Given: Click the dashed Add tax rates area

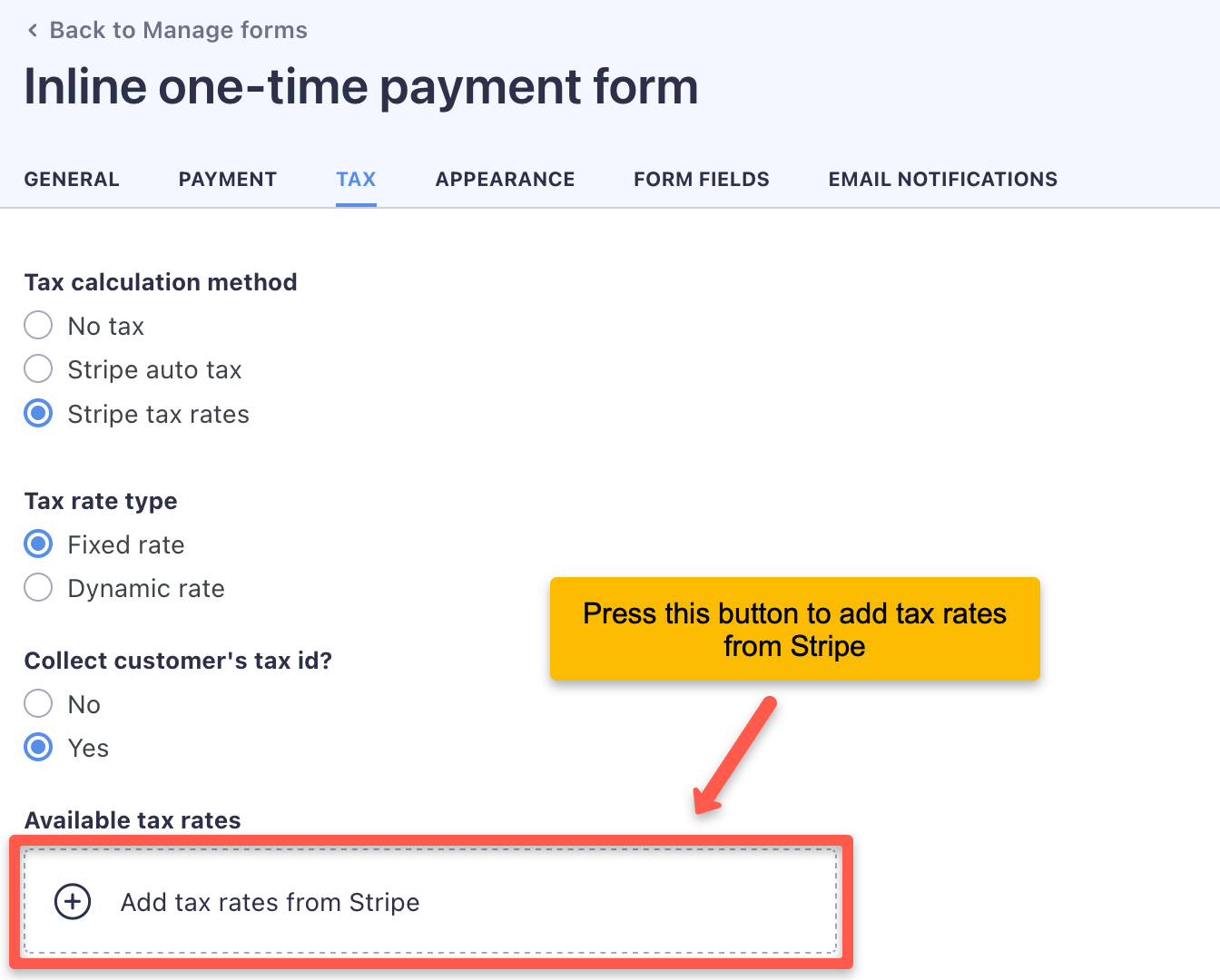Looking at the screenshot, I should pos(431,902).
